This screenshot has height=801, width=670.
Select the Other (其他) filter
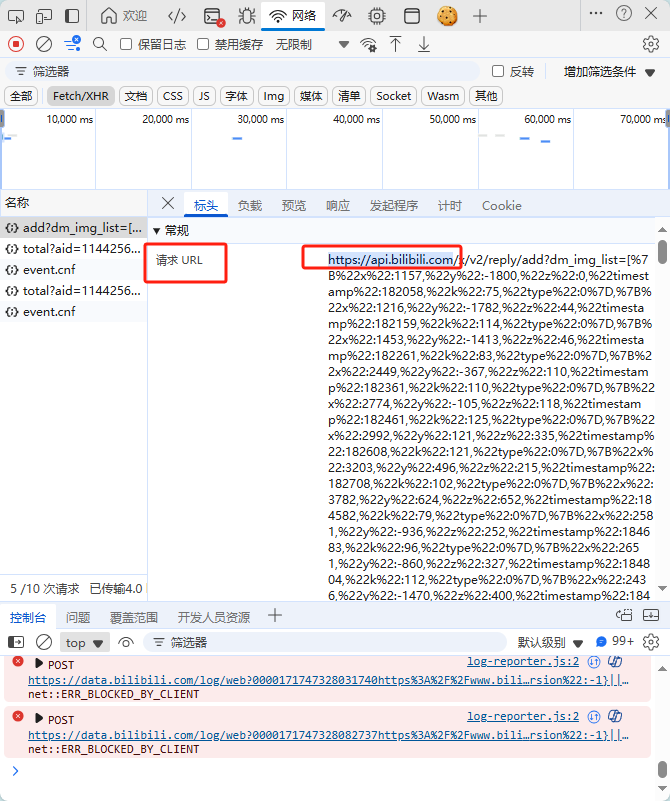(x=486, y=96)
